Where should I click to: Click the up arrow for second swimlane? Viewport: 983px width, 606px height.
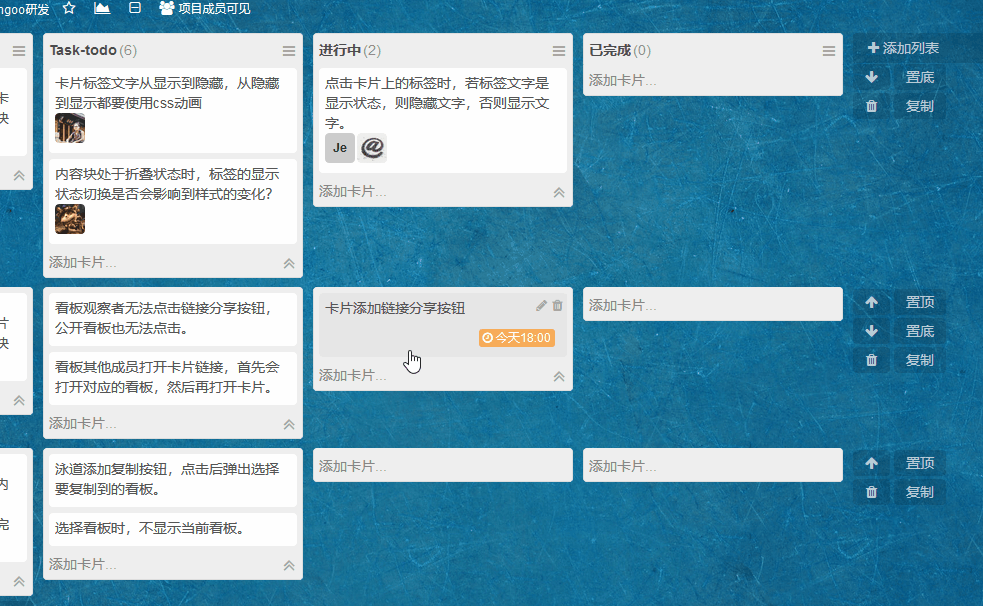coord(871,302)
